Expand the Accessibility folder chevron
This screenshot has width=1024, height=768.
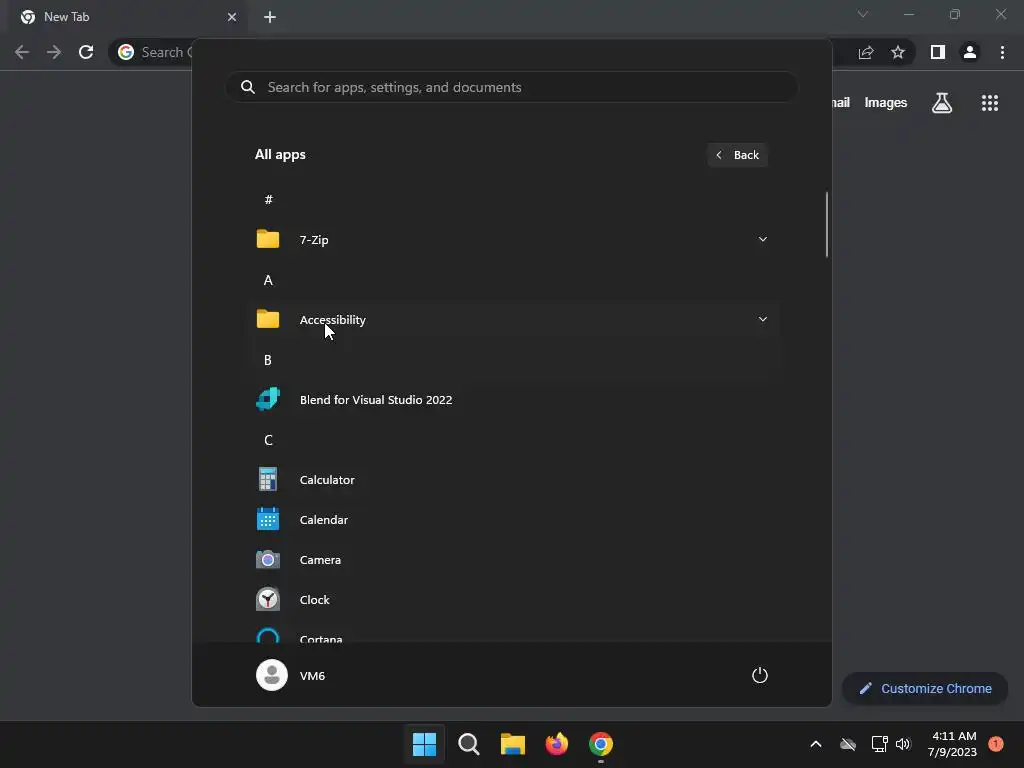[x=763, y=319]
